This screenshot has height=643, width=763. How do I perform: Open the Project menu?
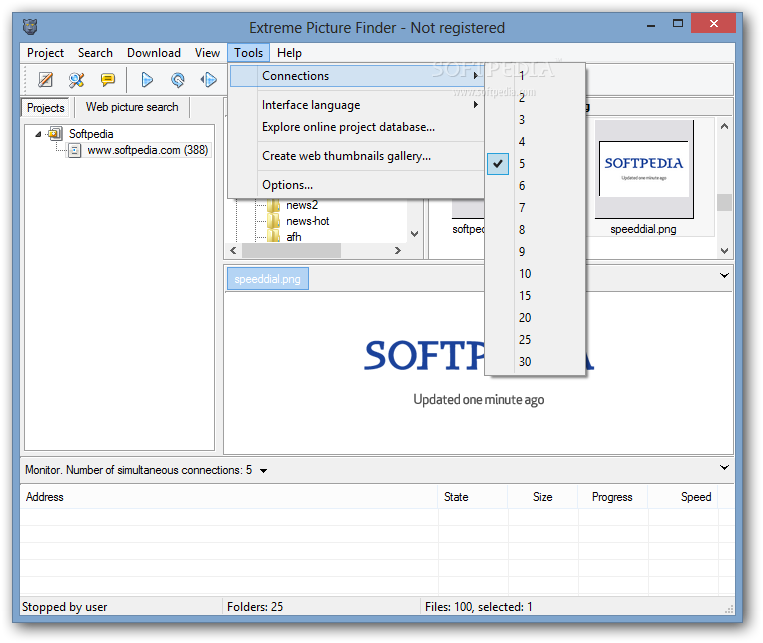pyautogui.click(x=45, y=53)
